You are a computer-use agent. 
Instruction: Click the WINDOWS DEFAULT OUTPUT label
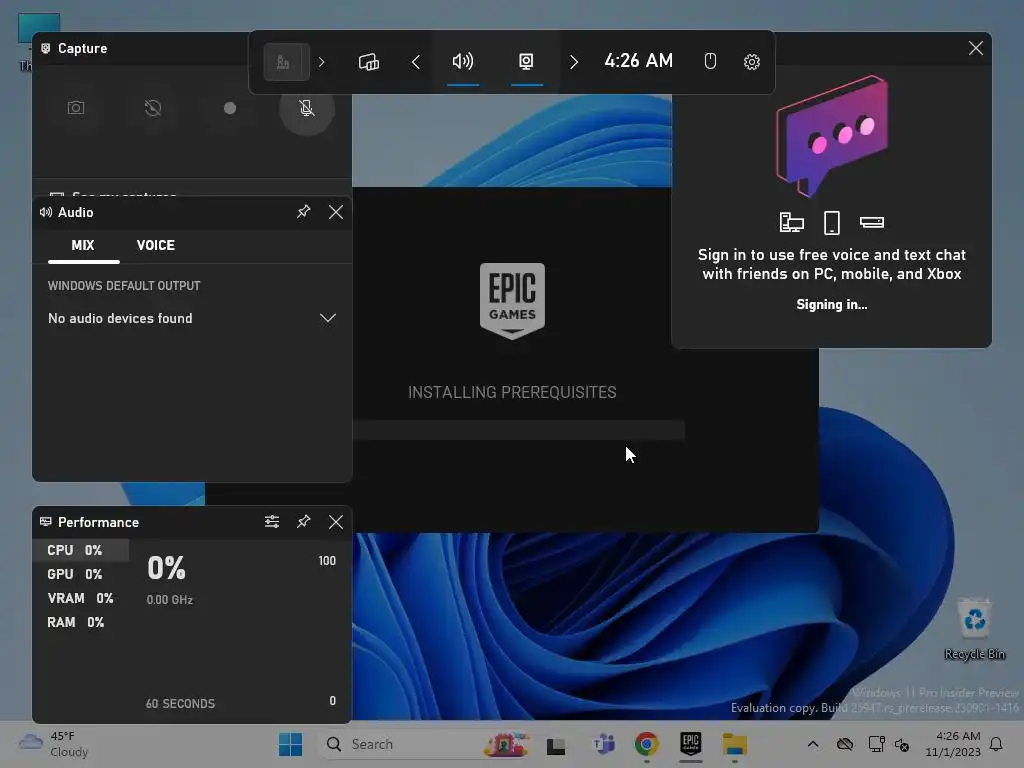tap(124, 286)
